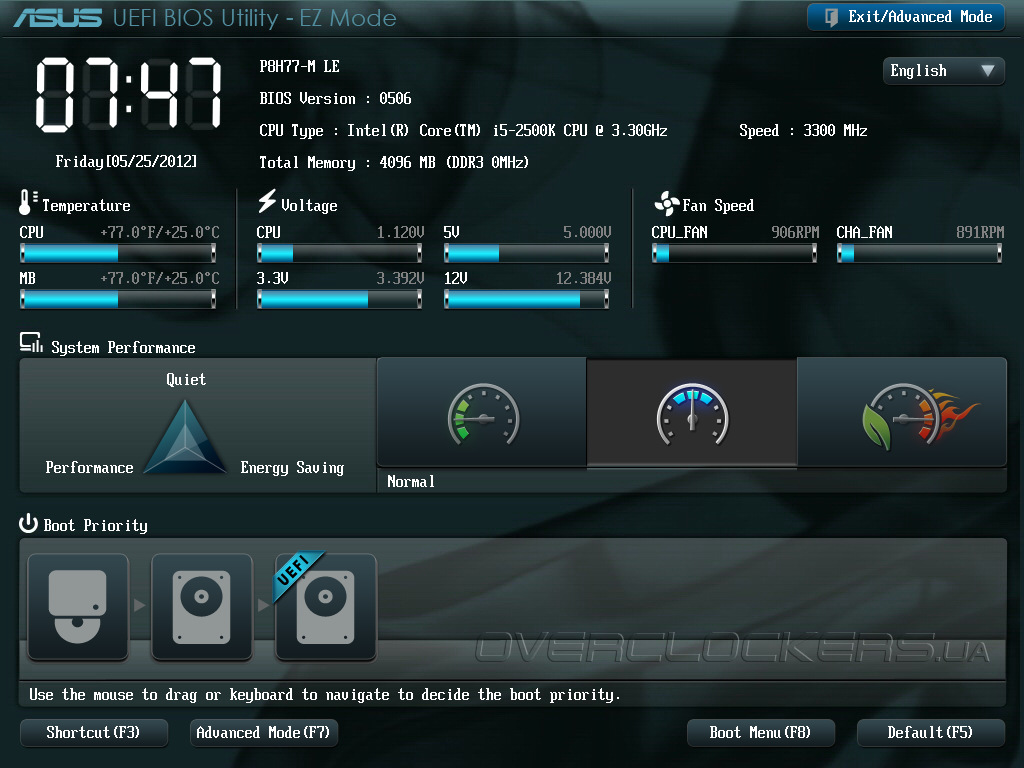Click the ASUS logo
Screen dimensions: 1024x768
[x=57, y=18]
